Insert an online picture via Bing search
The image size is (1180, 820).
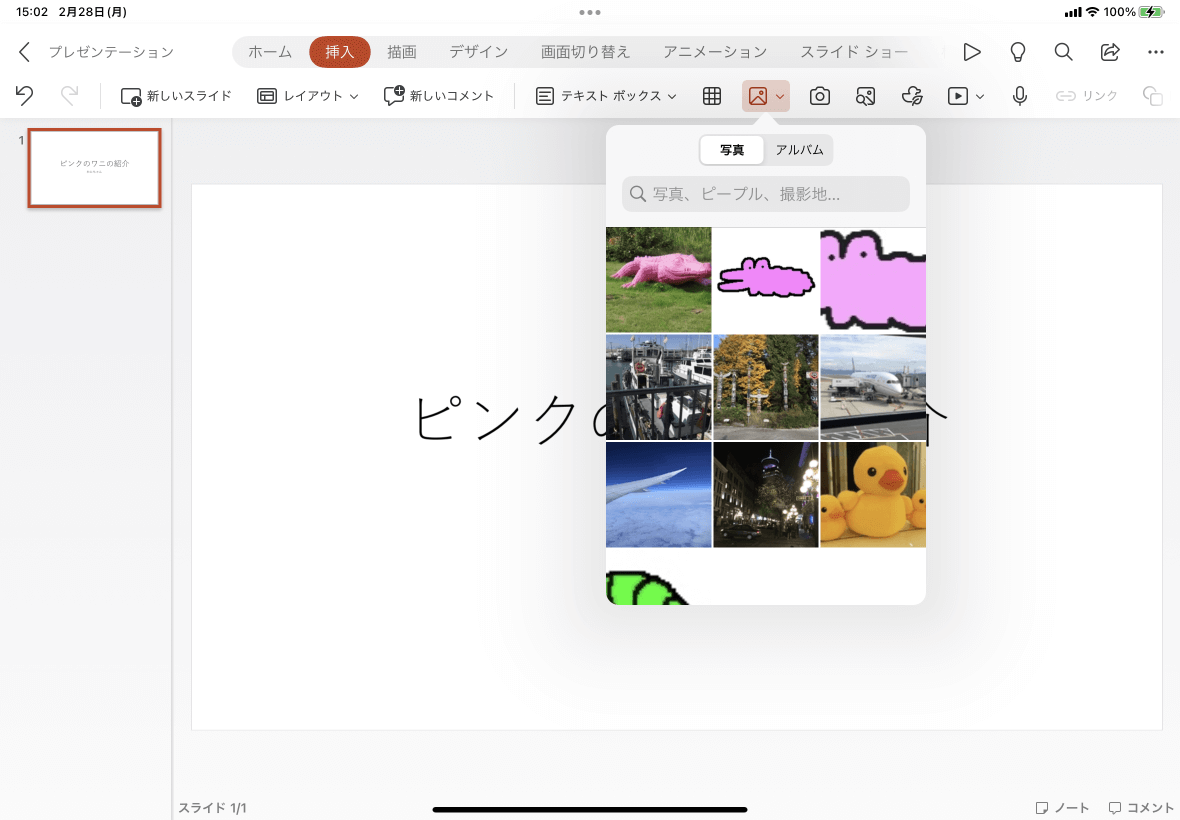[865, 96]
